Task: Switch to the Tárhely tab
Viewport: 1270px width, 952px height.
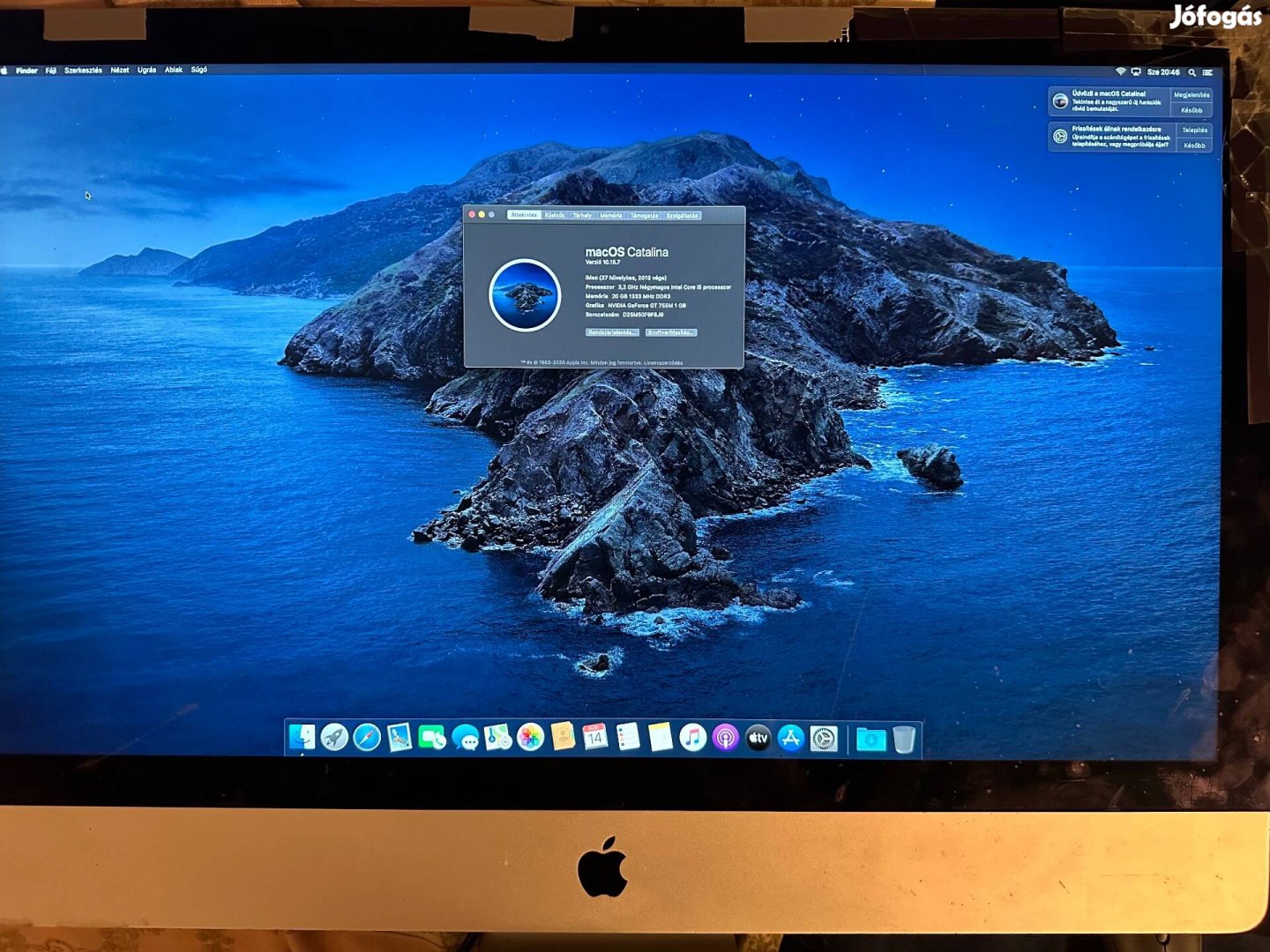Action: [x=582, y=215]
